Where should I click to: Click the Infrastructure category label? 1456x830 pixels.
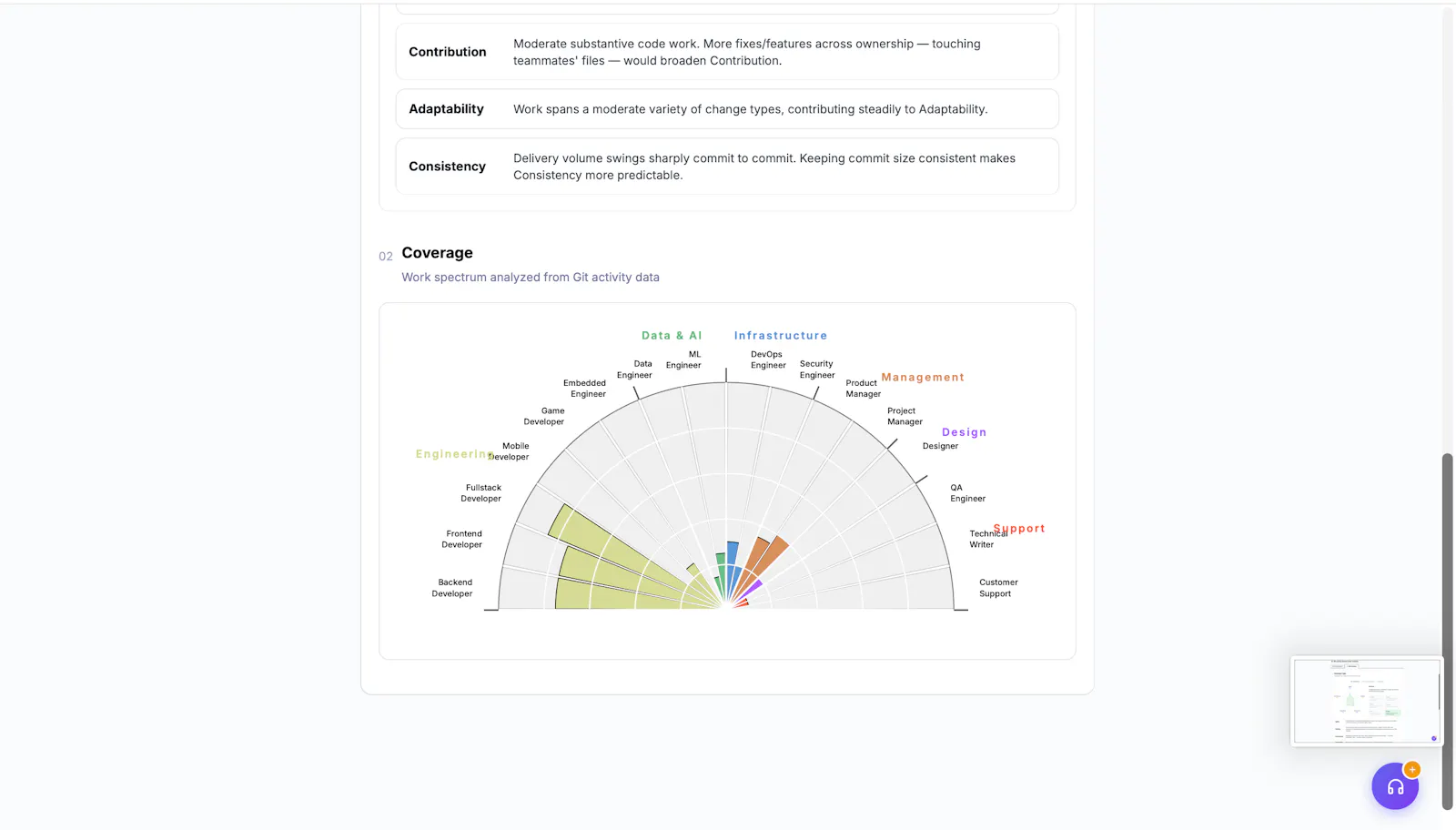781,336
